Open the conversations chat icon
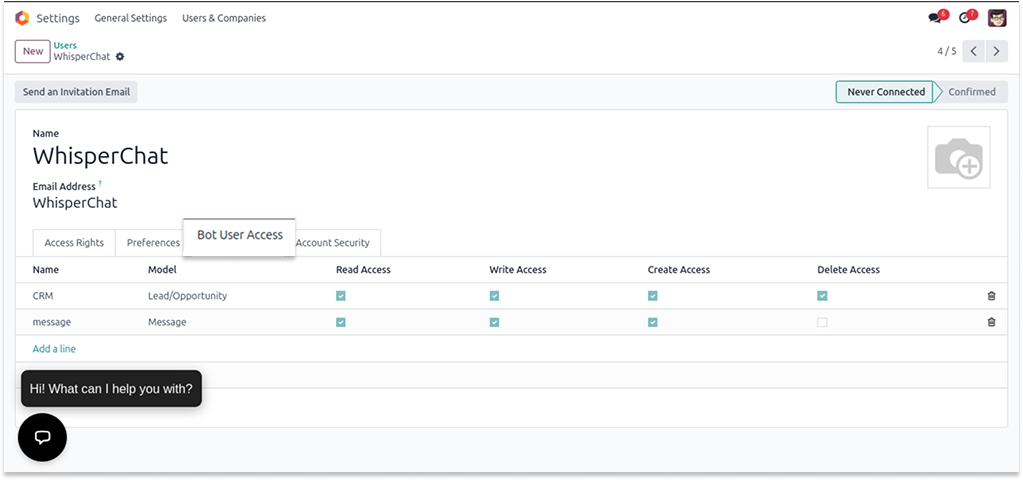The width and height of the screenshot is (1023, 480). coord(935,18)
